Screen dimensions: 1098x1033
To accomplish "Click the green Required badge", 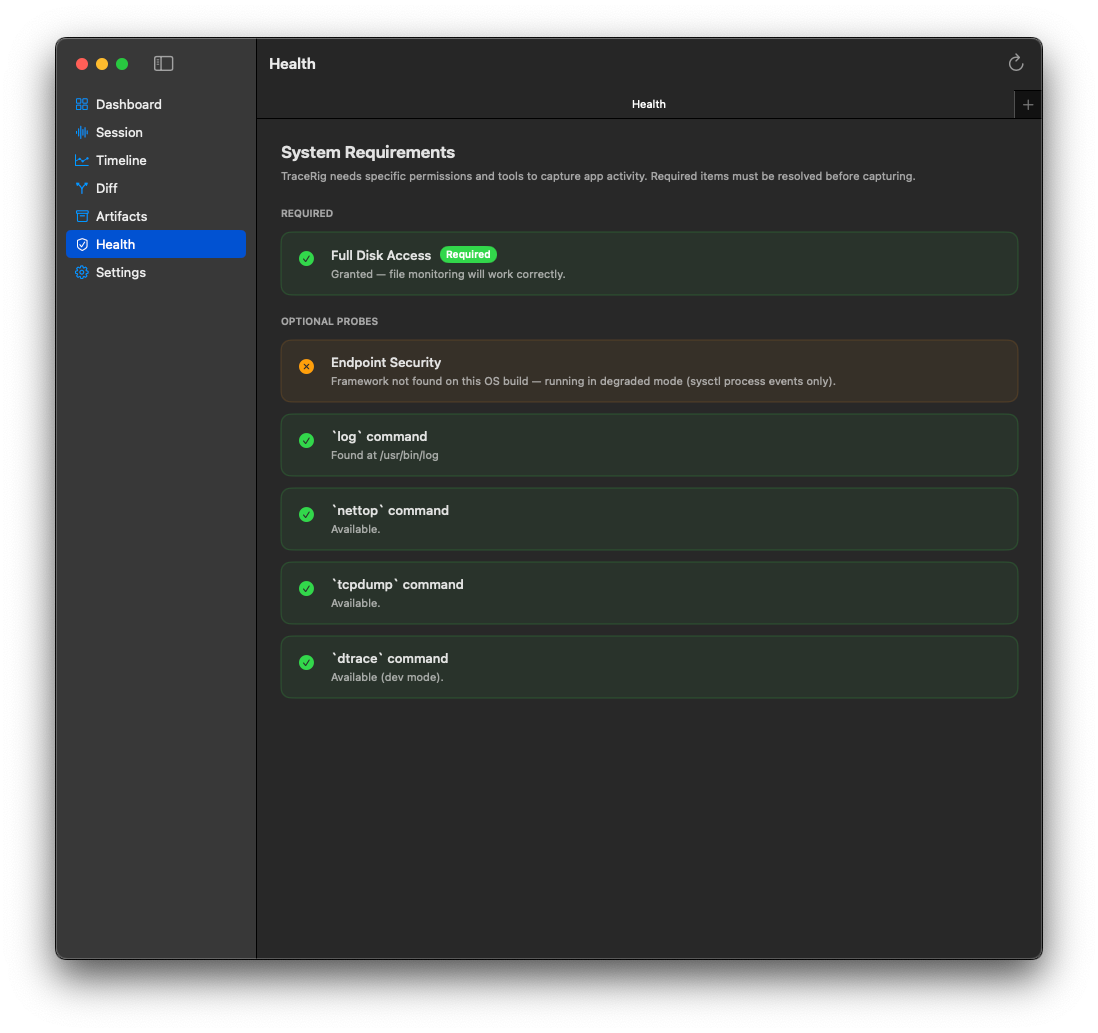I will click(x=468, y=254).
